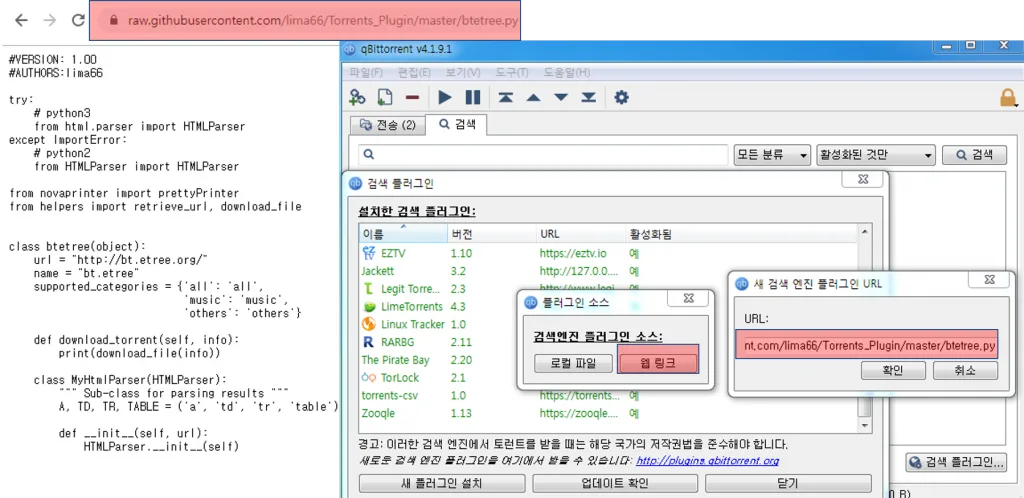Open the 편집(E) menu

(x=414, y=72)
